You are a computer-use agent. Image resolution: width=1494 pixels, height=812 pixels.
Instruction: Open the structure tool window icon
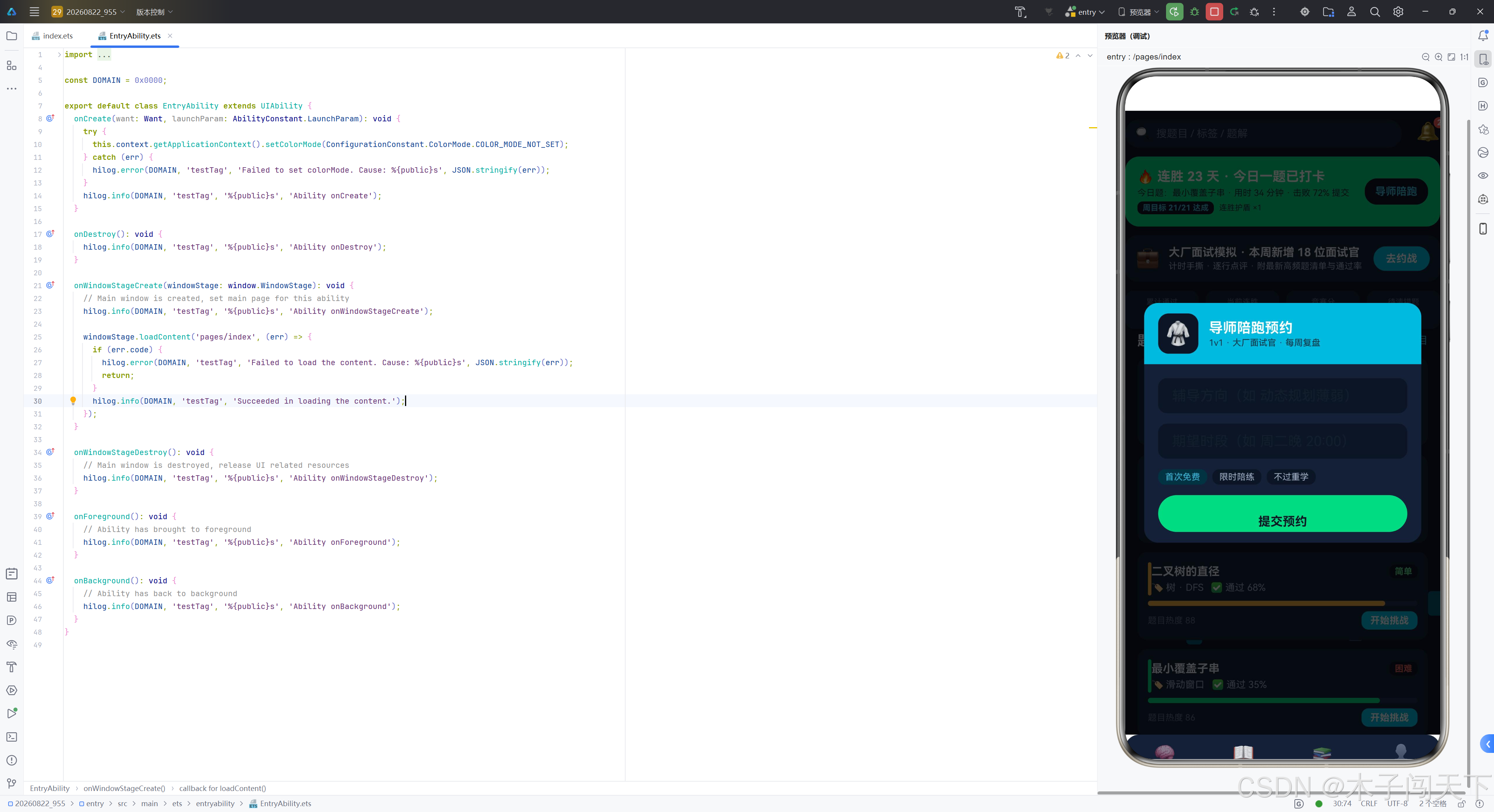pyautogui.click(x=12, y=65)
